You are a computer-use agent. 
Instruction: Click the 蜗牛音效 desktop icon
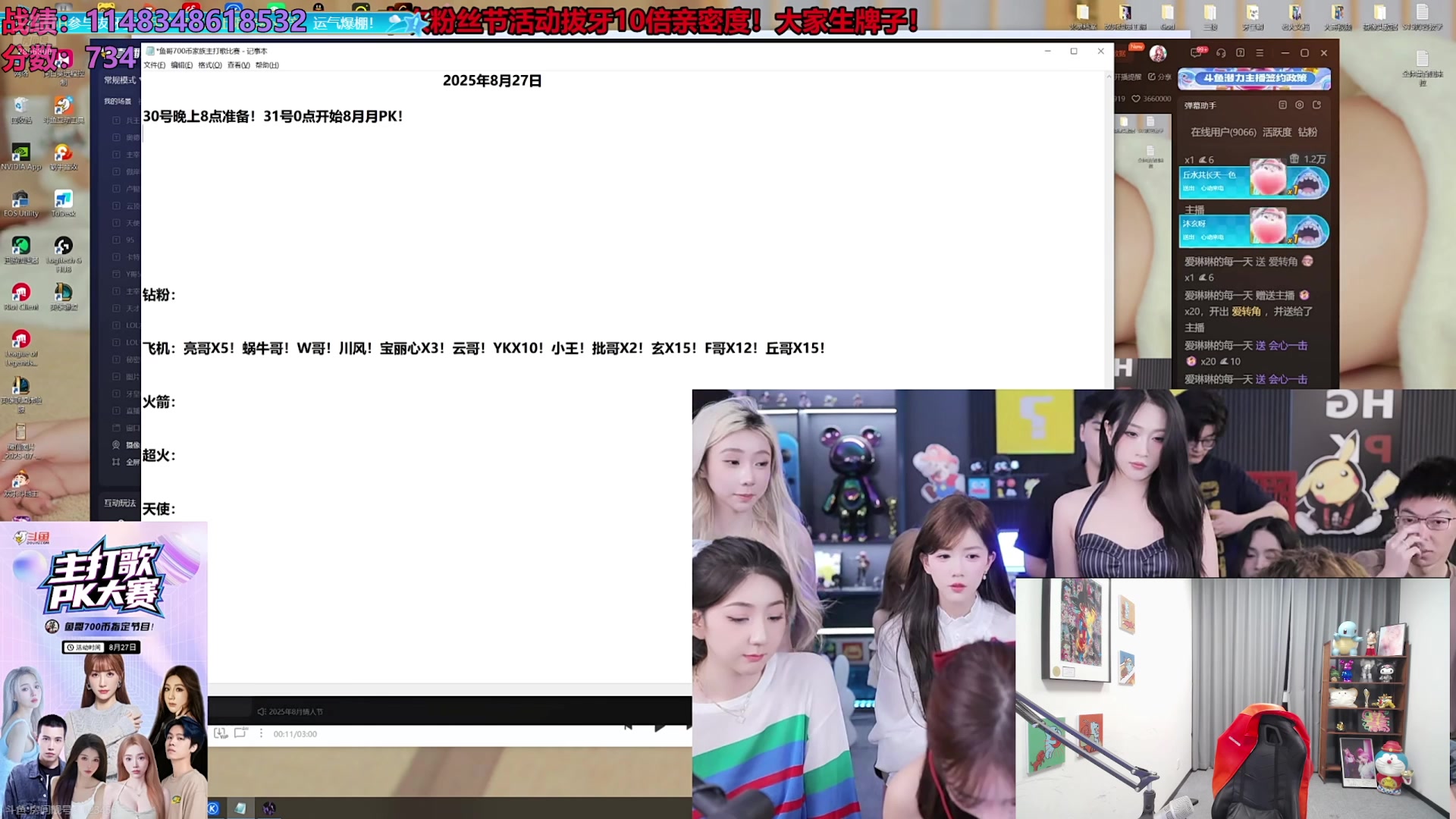click(x=64, y=158)
